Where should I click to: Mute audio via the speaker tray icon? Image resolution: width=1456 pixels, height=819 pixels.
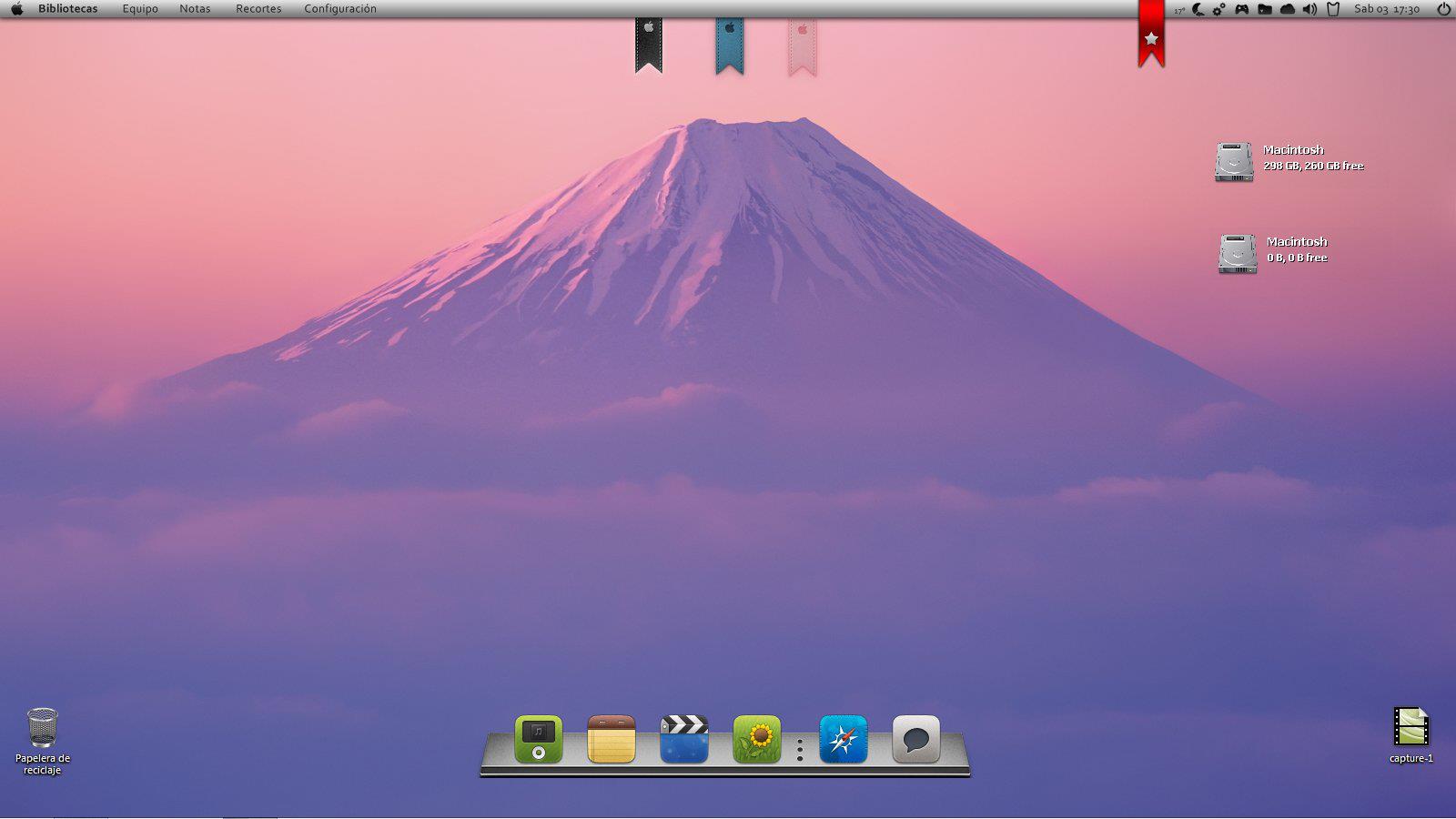[1309, 10]
